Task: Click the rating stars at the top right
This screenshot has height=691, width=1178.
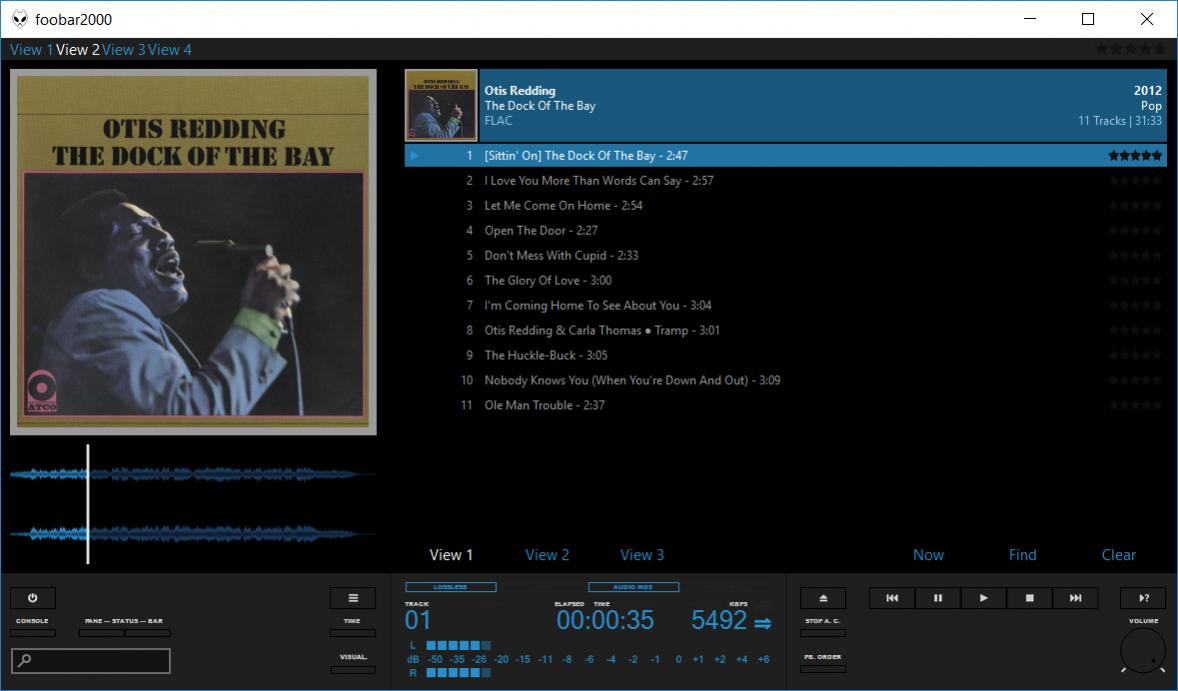Action: tap(1130, 49)
